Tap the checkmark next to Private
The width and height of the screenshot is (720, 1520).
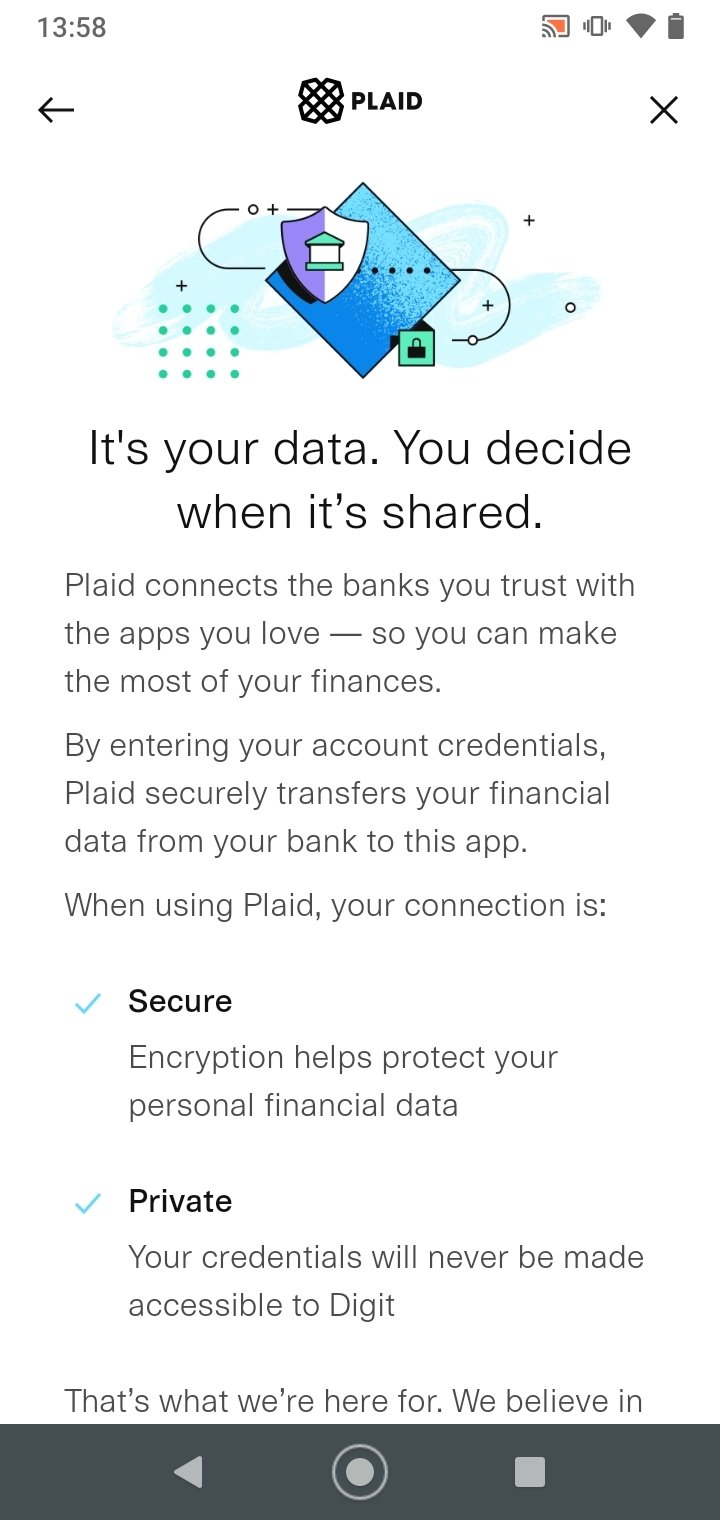point(88,1203)
